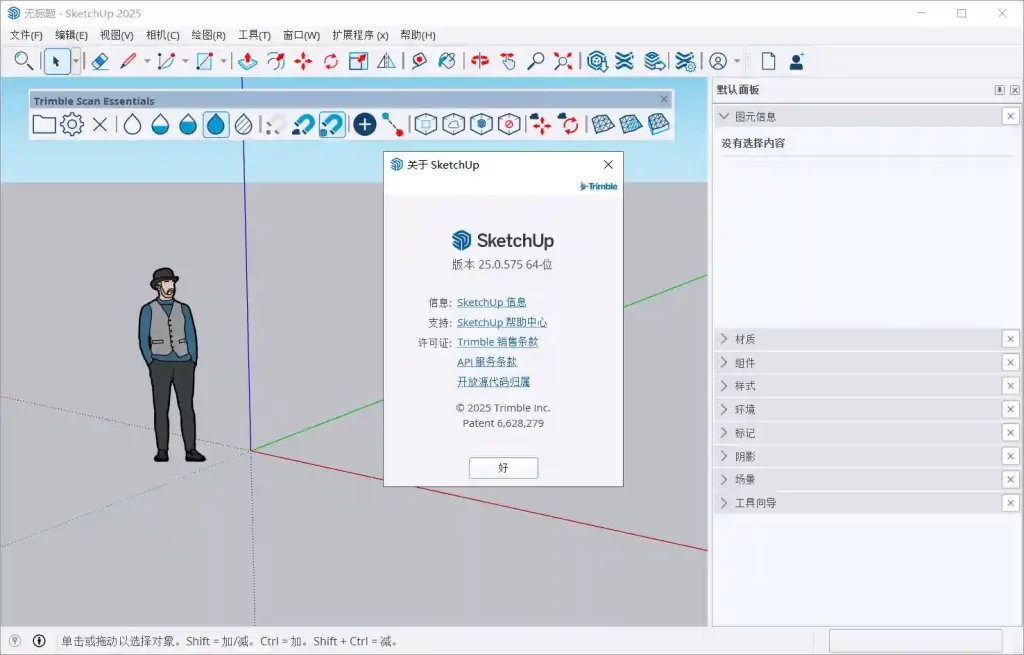Activate the Move tool with red arrows
This screenshot has height=655, width=1024.
tap(303, 61)
